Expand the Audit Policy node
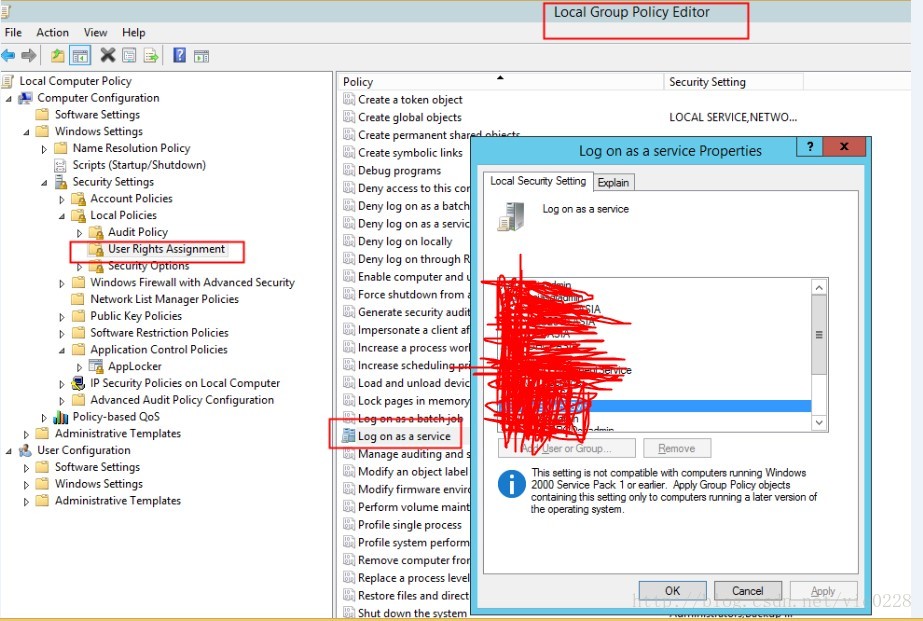Screen dimensions: 923x621 pos(79,234)
